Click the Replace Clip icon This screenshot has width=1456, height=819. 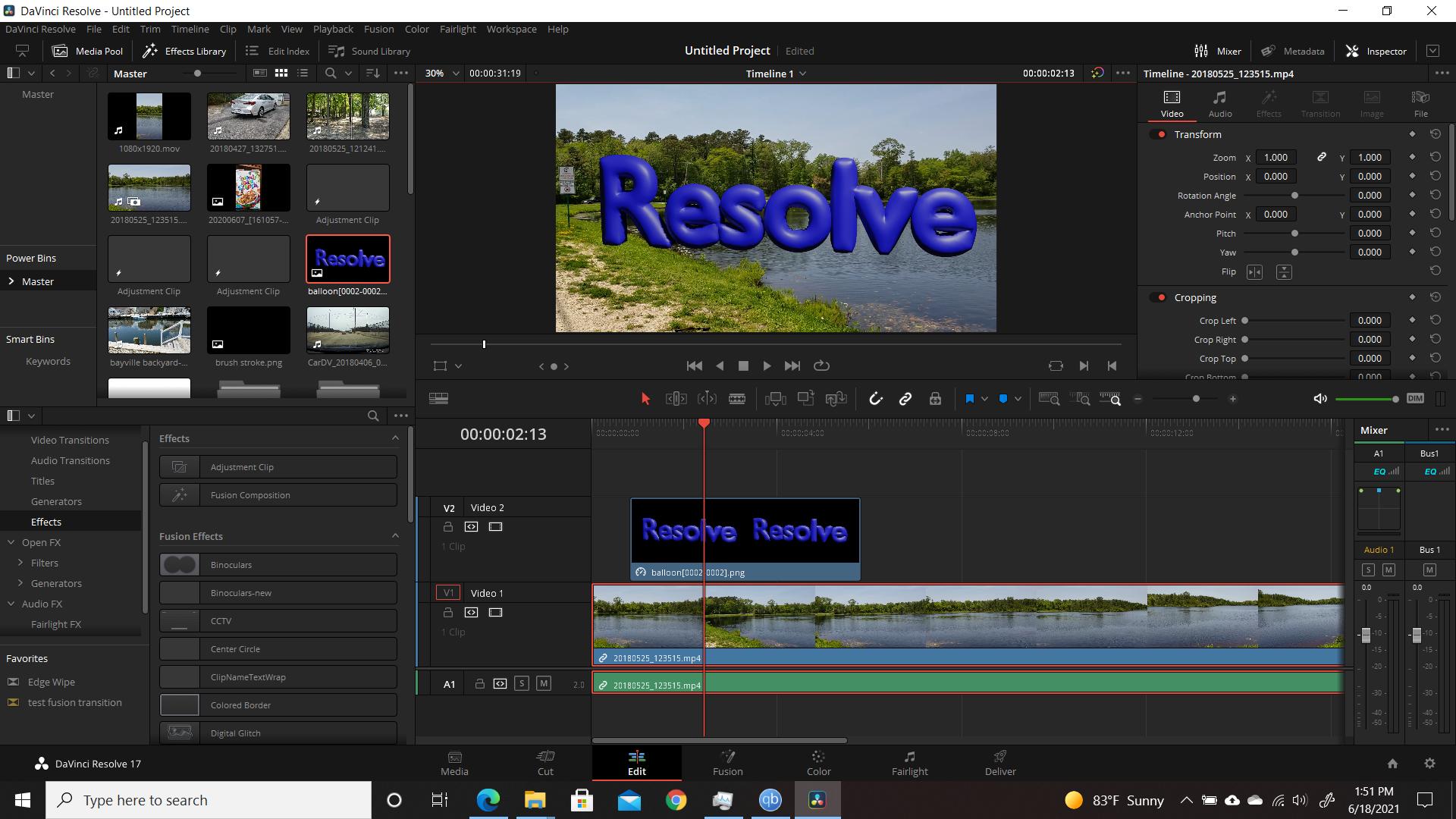tap(836, 399)
